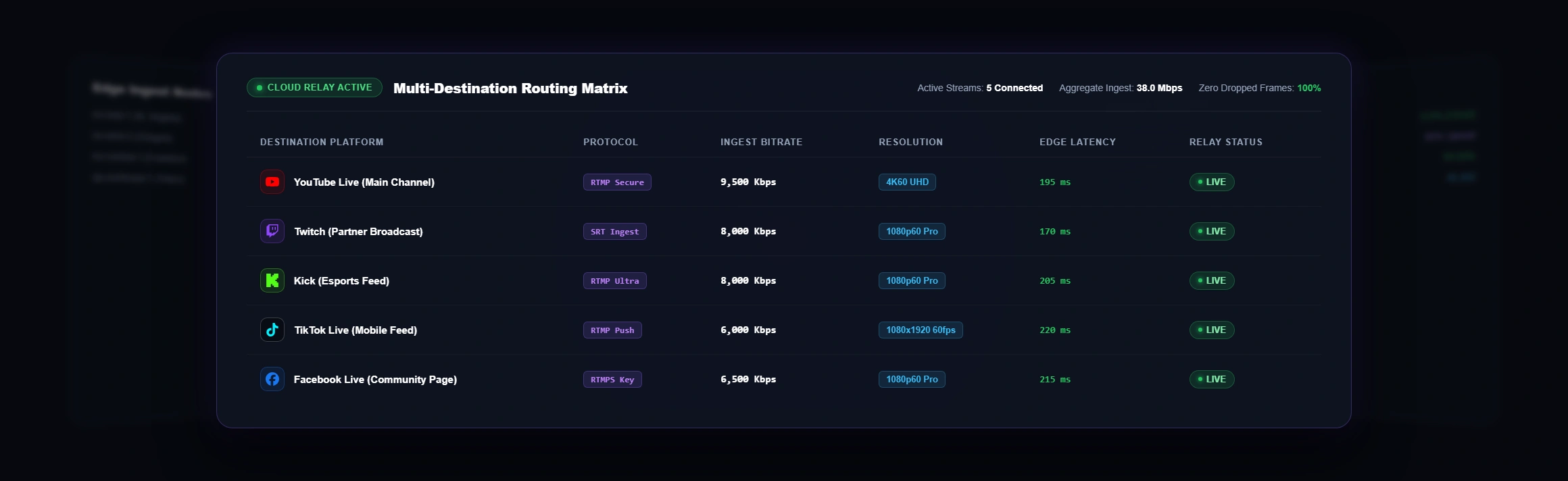Click the 6,000 Kbps bitrate value
Viewport: 1568px width, 481px height.
pyautogui.click(x=748, y=330)
